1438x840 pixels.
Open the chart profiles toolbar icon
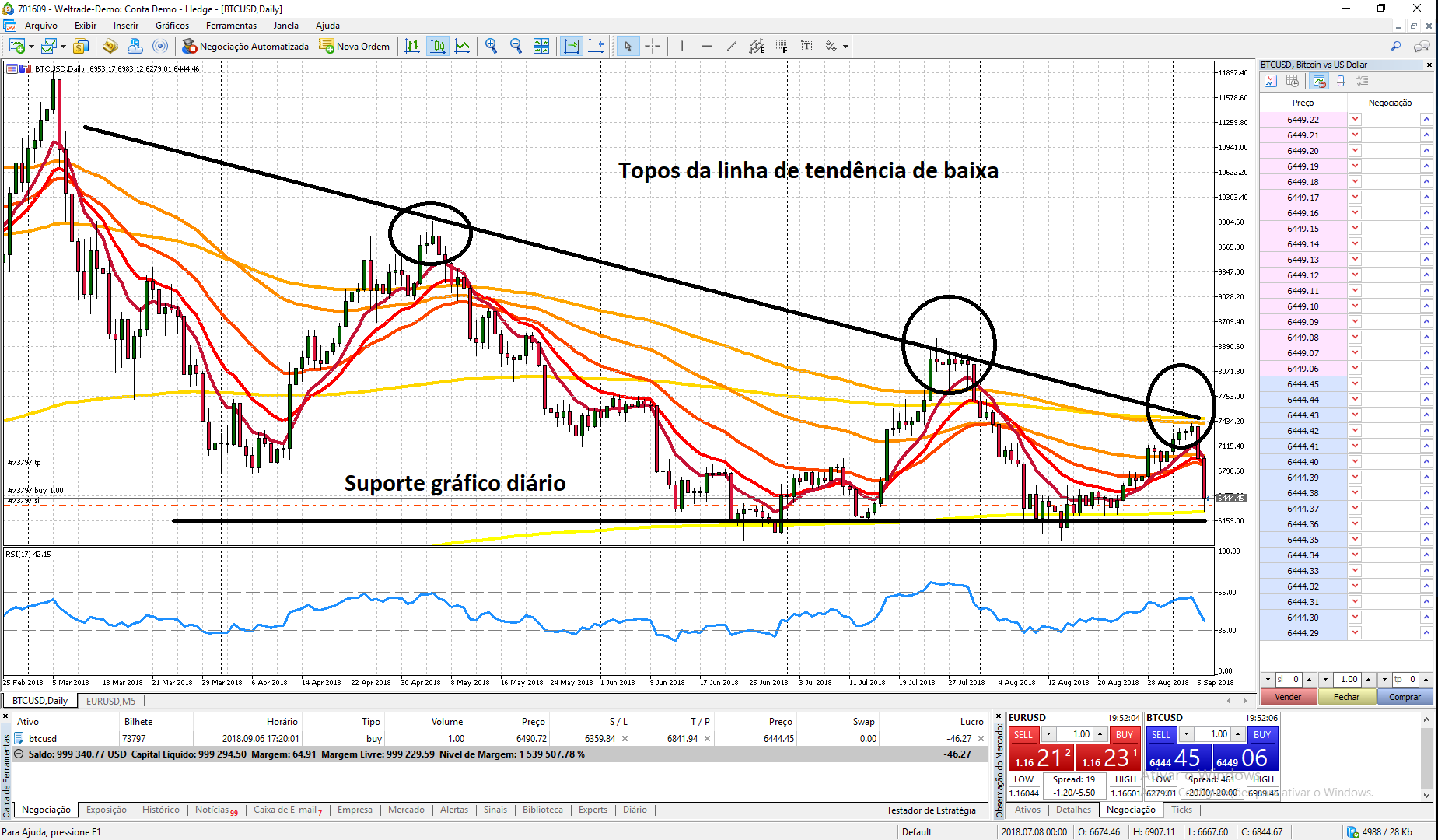[48, 47]
